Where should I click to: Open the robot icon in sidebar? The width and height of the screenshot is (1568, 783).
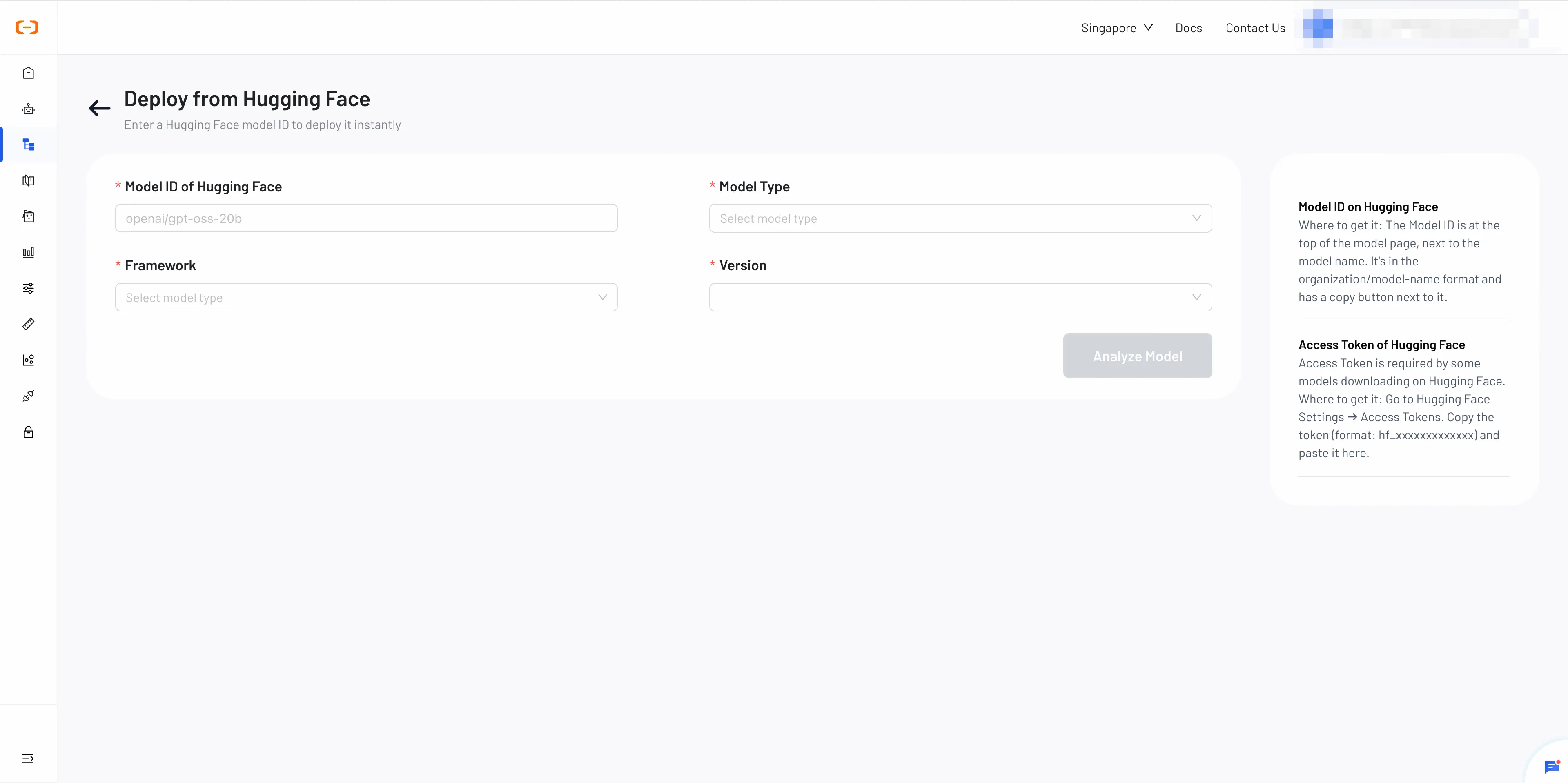(x=28, y=109)
